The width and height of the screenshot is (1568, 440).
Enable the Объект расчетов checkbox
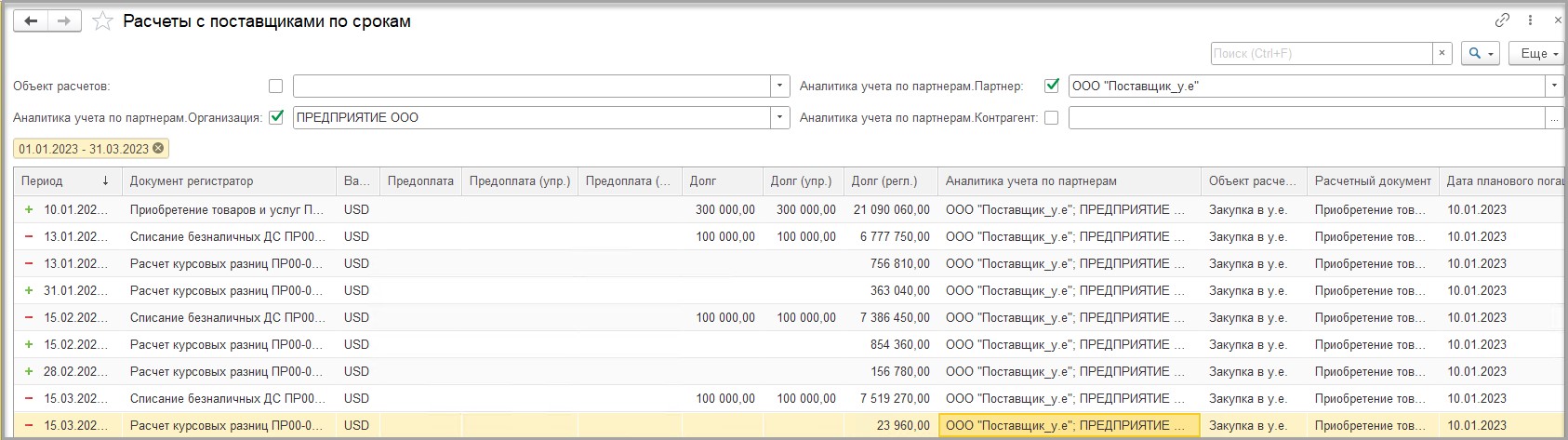pos(275,87)
